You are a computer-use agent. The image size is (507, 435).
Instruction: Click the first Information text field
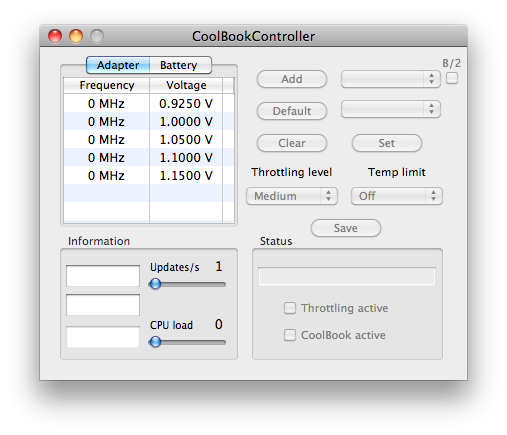[103, 276]
